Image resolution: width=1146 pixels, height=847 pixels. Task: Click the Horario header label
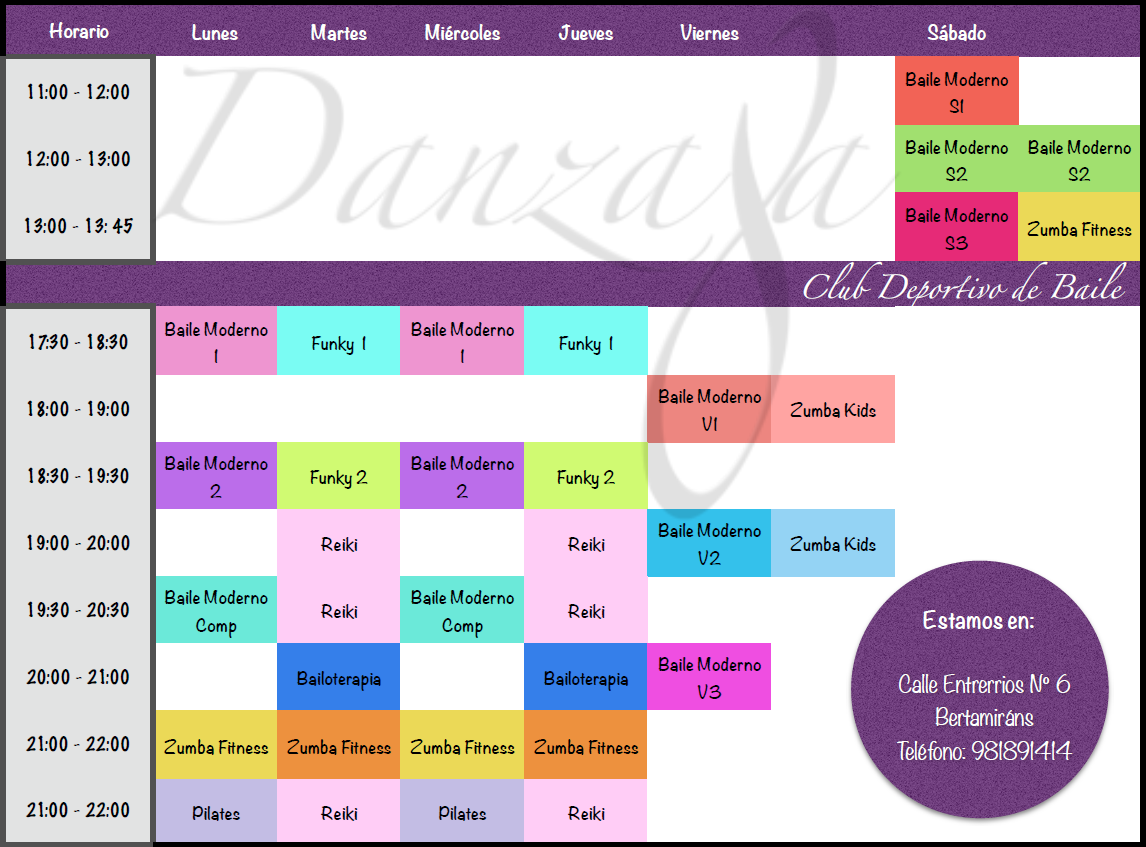coord(79,32)
